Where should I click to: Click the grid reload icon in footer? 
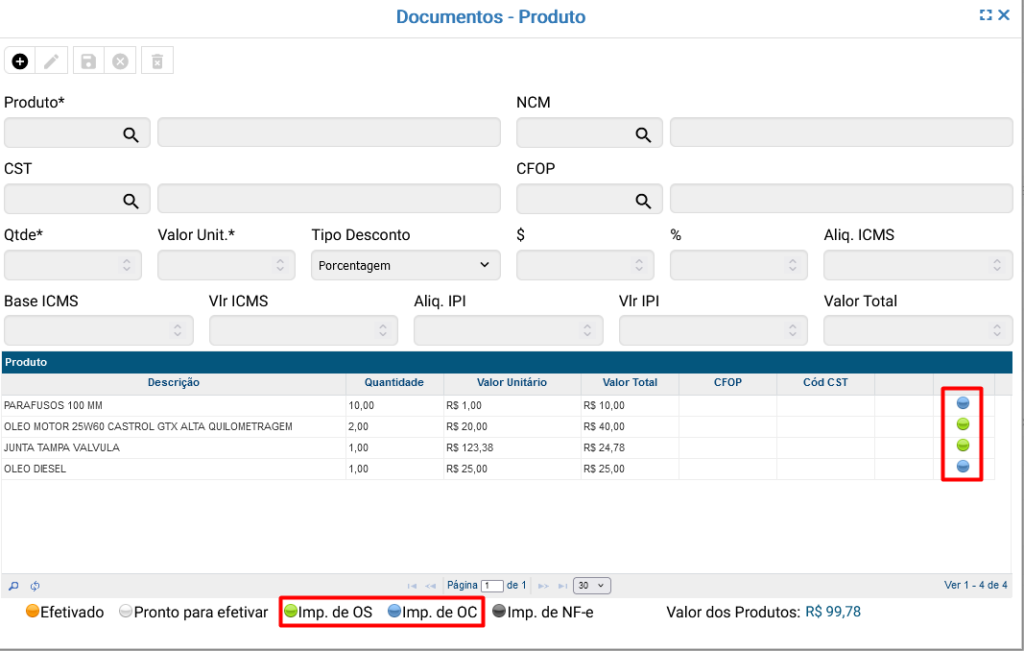35,586
